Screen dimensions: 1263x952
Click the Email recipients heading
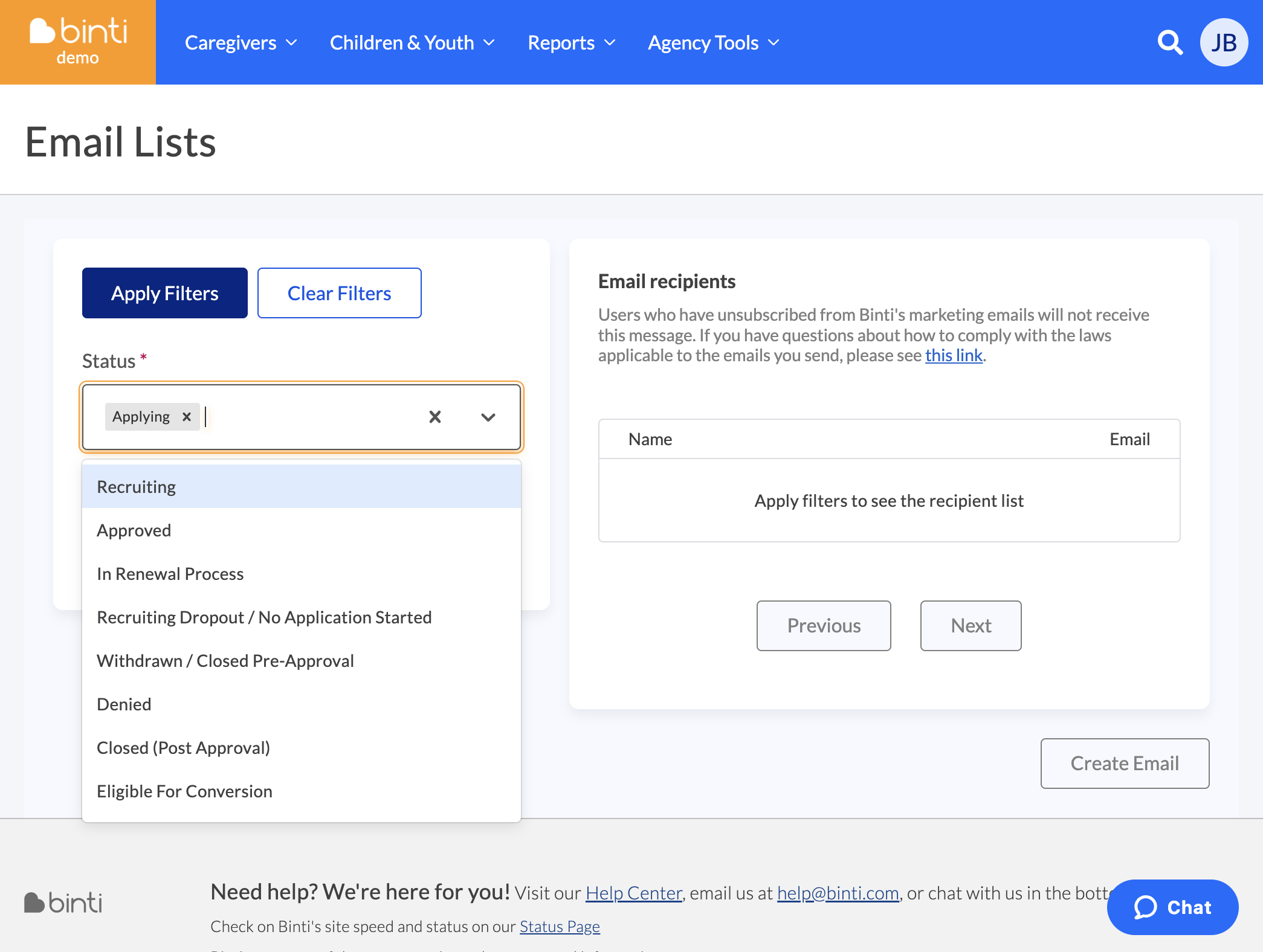(x=667, y=281)
